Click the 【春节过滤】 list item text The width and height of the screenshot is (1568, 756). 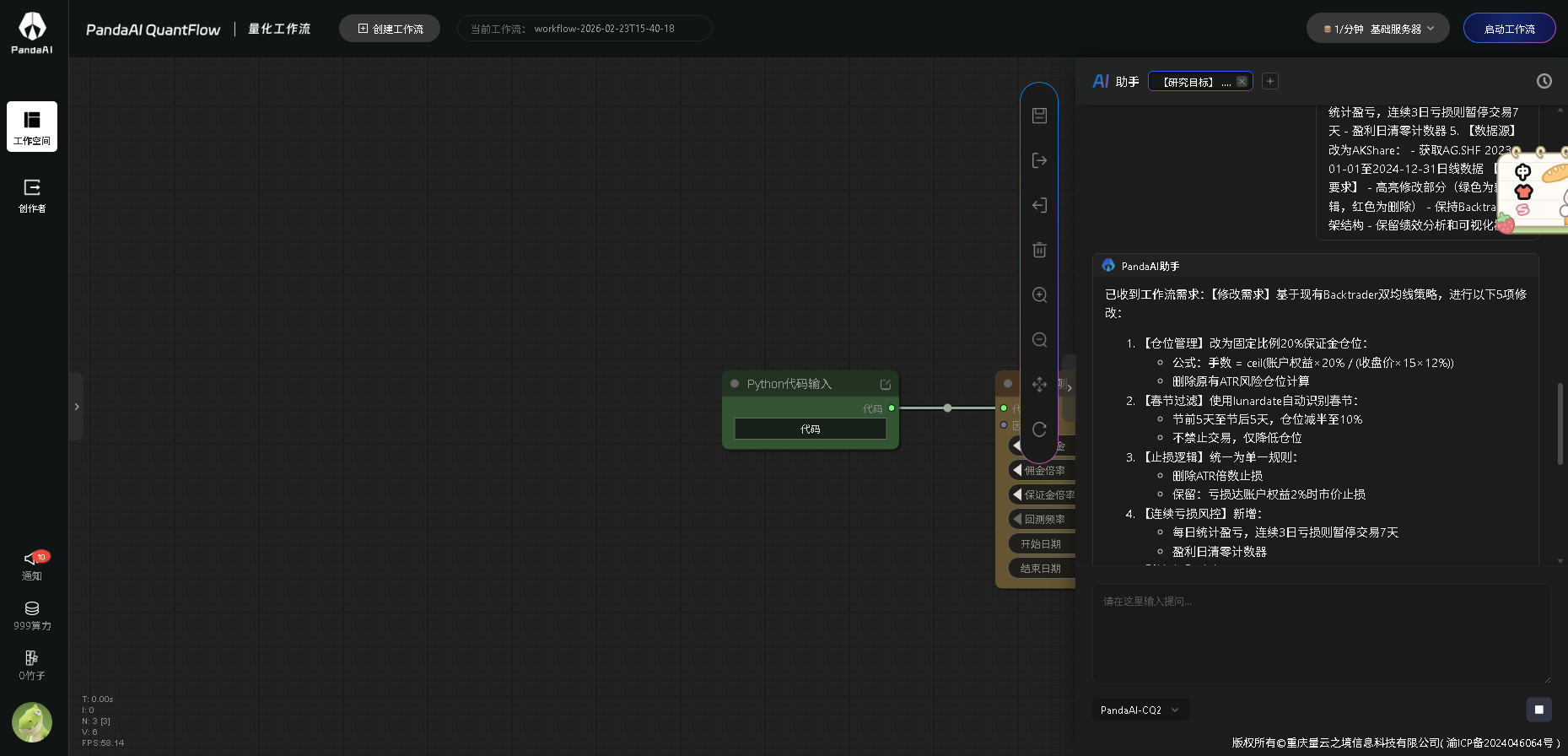coord(1250,401)
